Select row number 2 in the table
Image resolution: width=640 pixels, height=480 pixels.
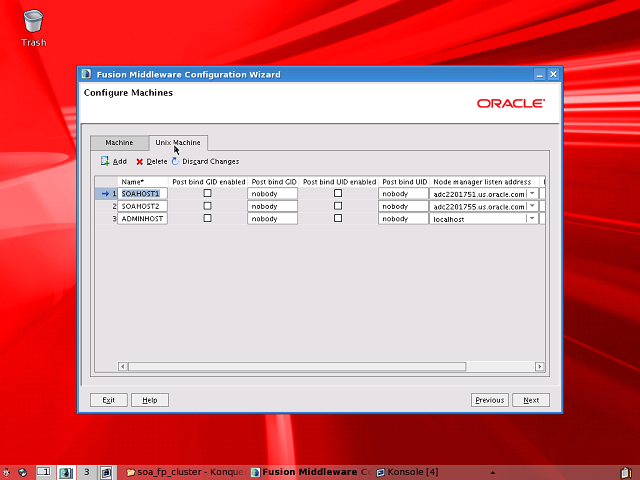(107, 206)
